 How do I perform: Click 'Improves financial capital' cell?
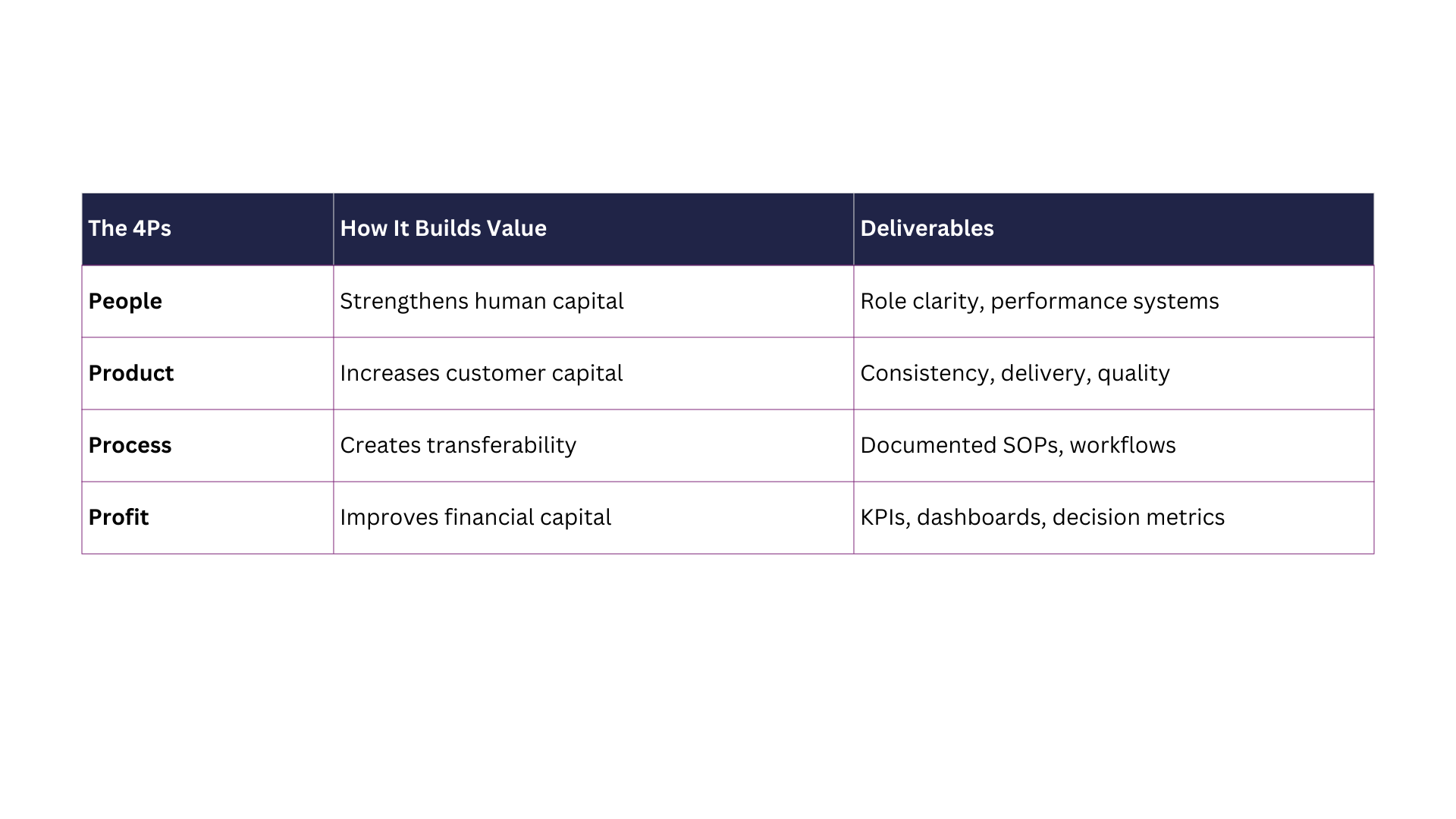(x=594, y=517)
